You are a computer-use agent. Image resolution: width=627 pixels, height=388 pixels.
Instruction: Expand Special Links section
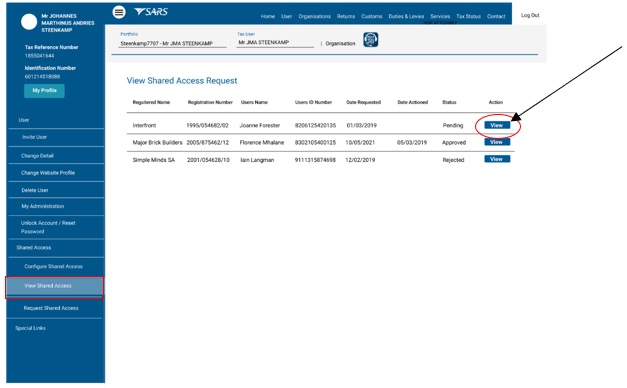30,328
